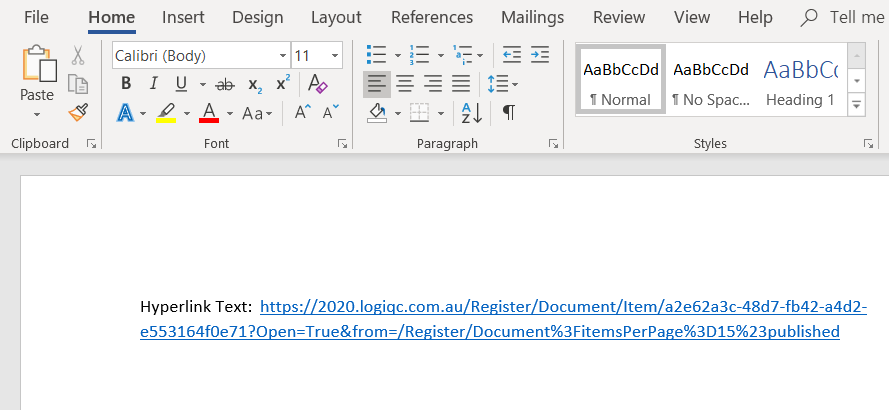The width and height of the screenshot is (889, 410).
Task: Apply the Heading 1 style
Action: [800, 80]
